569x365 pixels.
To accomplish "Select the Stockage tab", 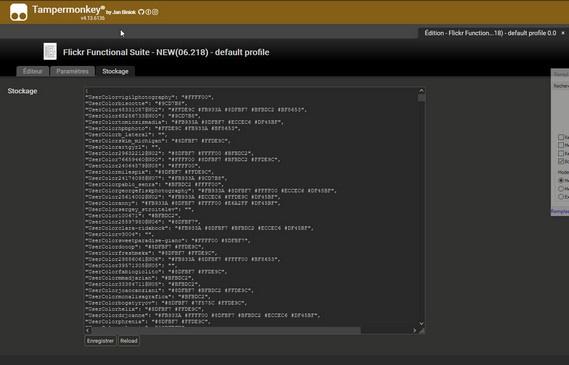I will (115, 71).
